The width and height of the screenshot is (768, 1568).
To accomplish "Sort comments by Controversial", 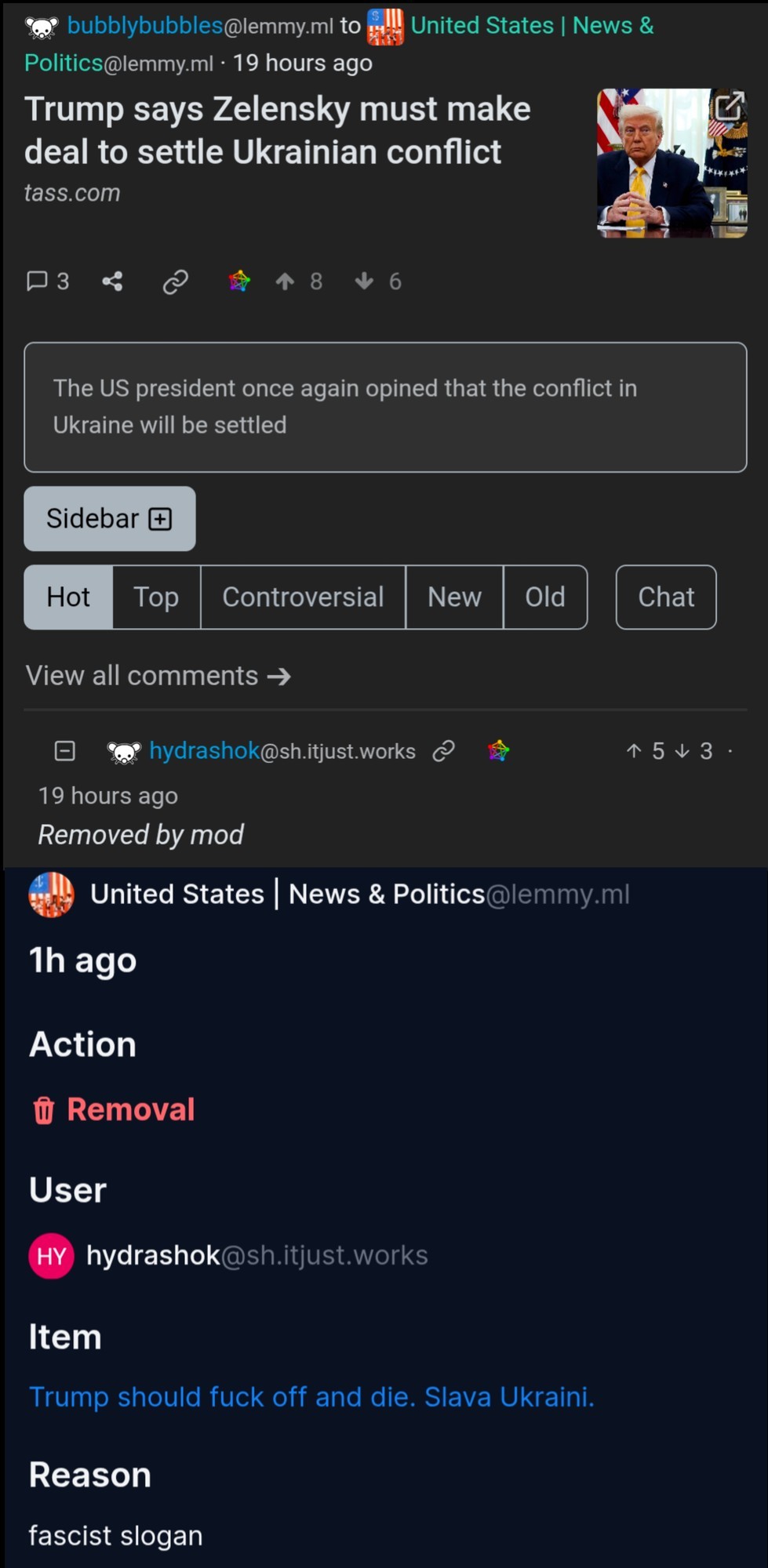I will [303, 597].
